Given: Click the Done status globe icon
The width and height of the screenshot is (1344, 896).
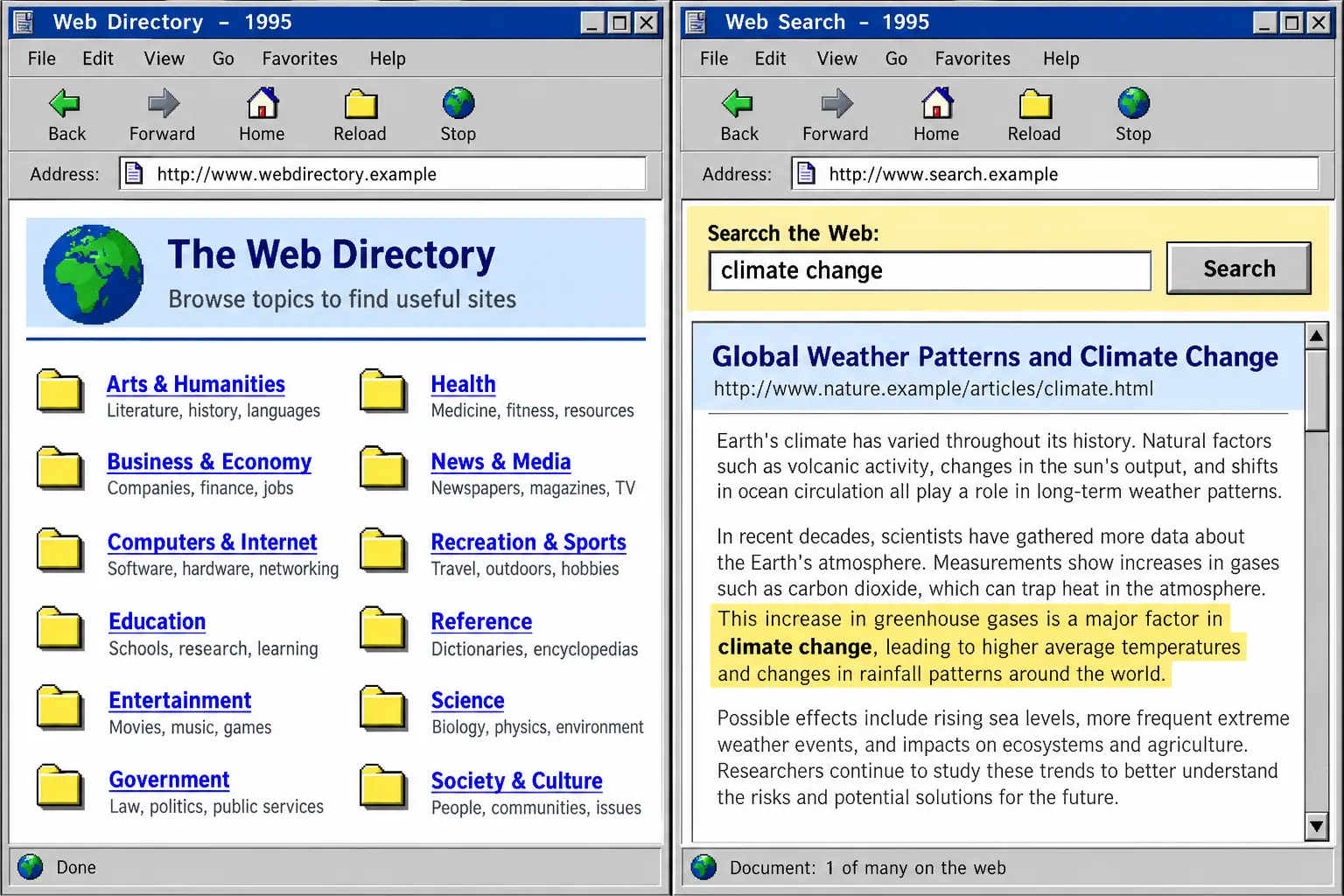Looking at the screenshot, I should tap(31, 867).
